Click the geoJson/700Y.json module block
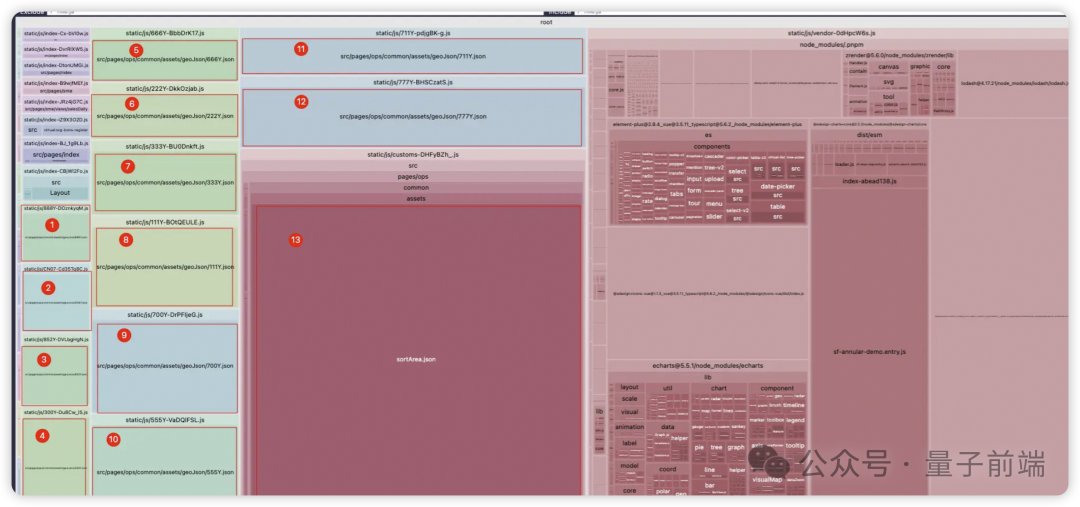1080x507 pixels. click(167, 369)
